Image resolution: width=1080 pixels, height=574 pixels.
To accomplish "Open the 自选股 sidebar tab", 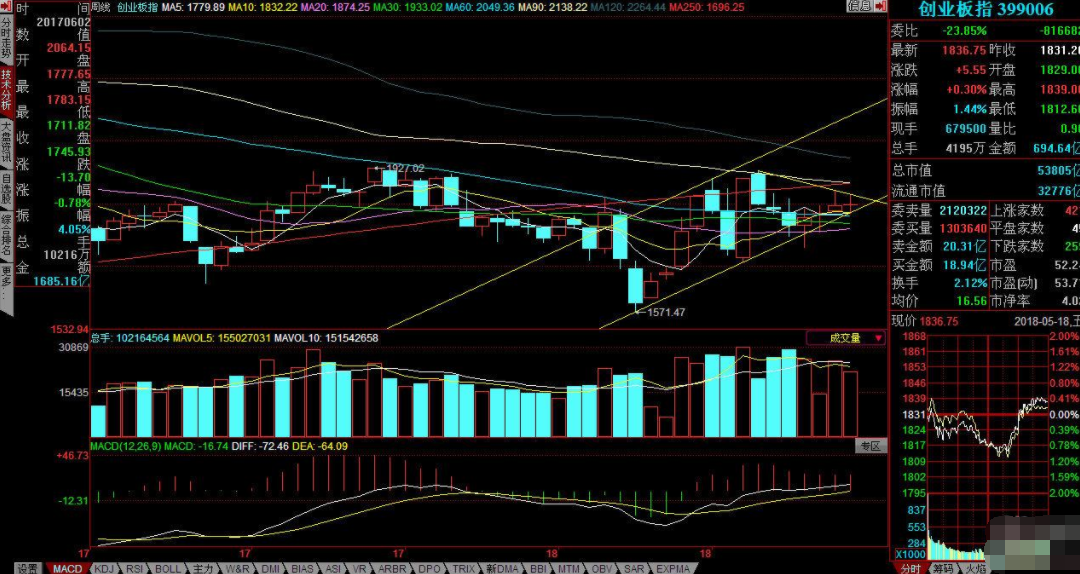I will pos(6,189).
